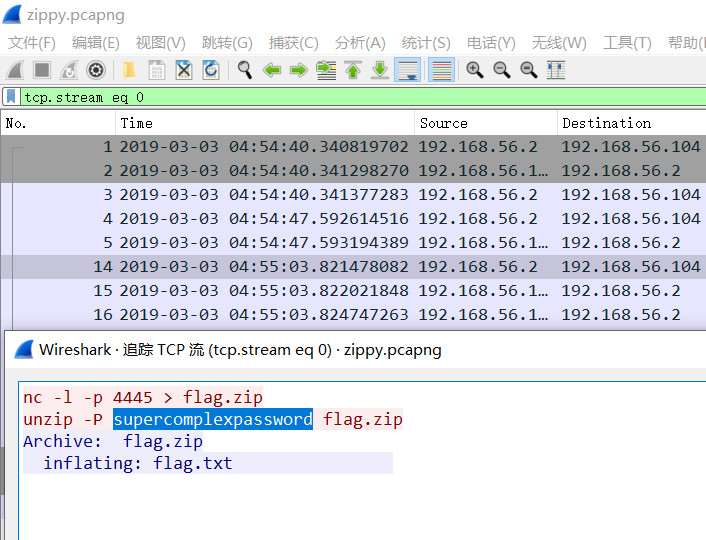The height and width of the screenshot is (540, 706).
Task: Click highlighted supercomplexpassword text
Action: (213, 419)
